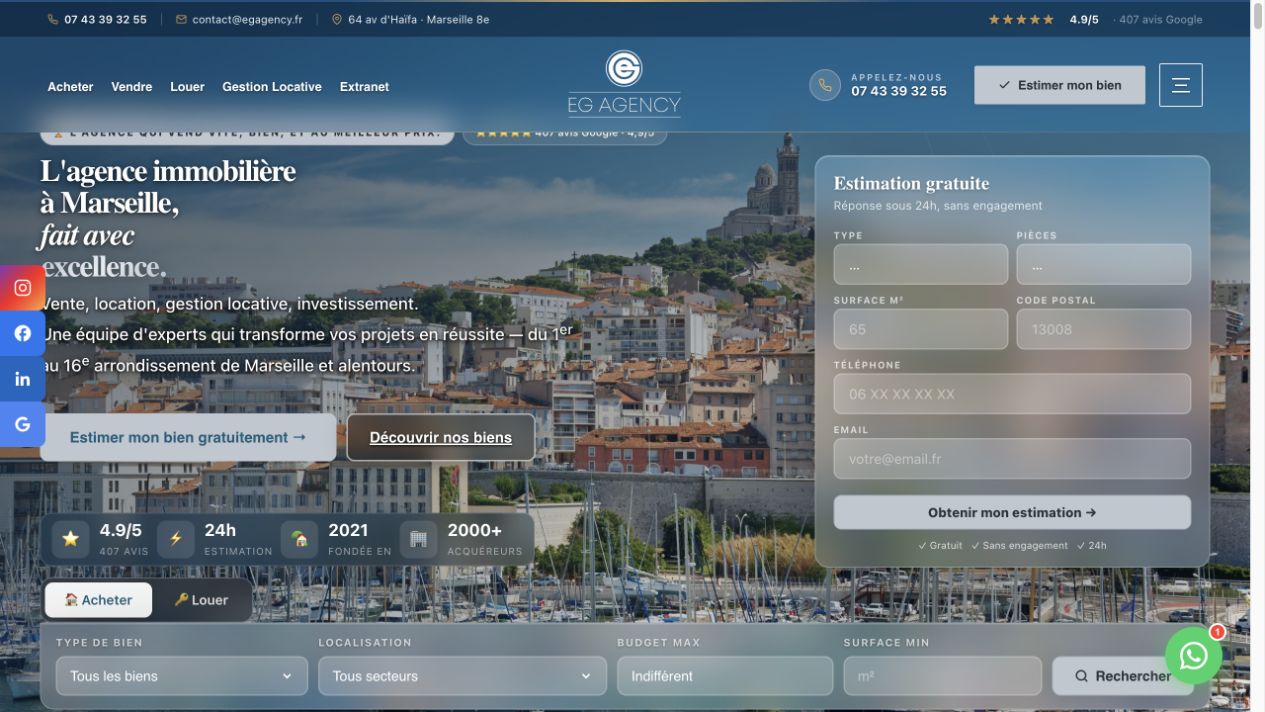1265x712 pixels.
Task: Open the LinkedIn social link
Action: (x=22, y=379)
